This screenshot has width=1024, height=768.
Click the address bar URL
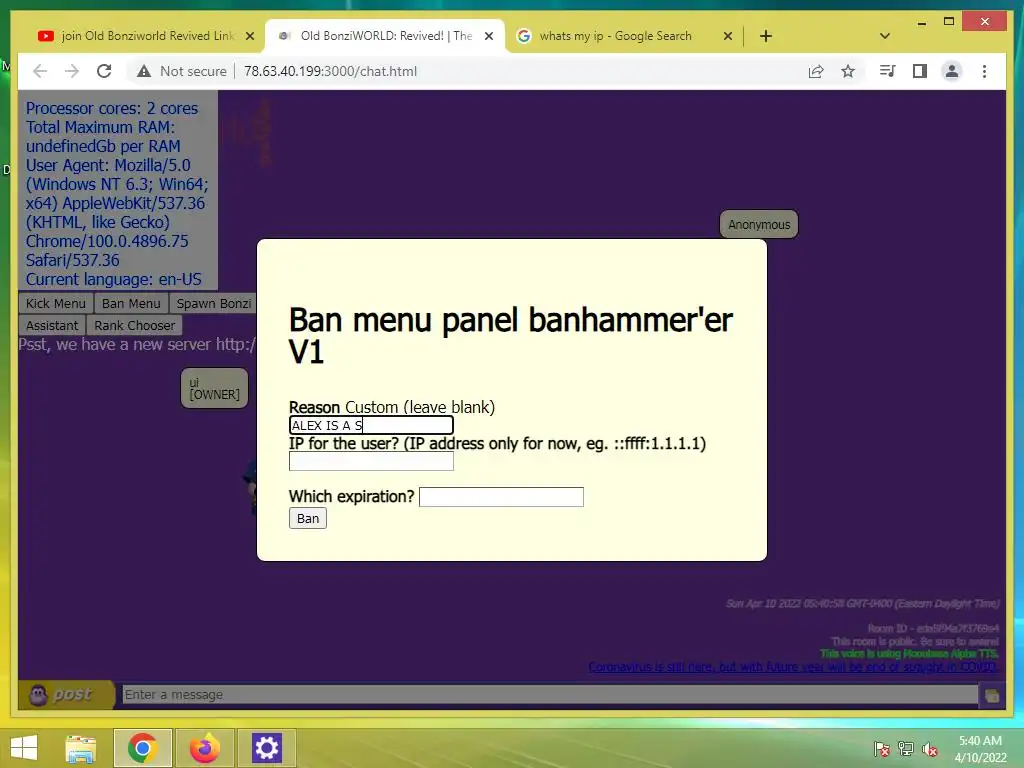click(330, 71)
